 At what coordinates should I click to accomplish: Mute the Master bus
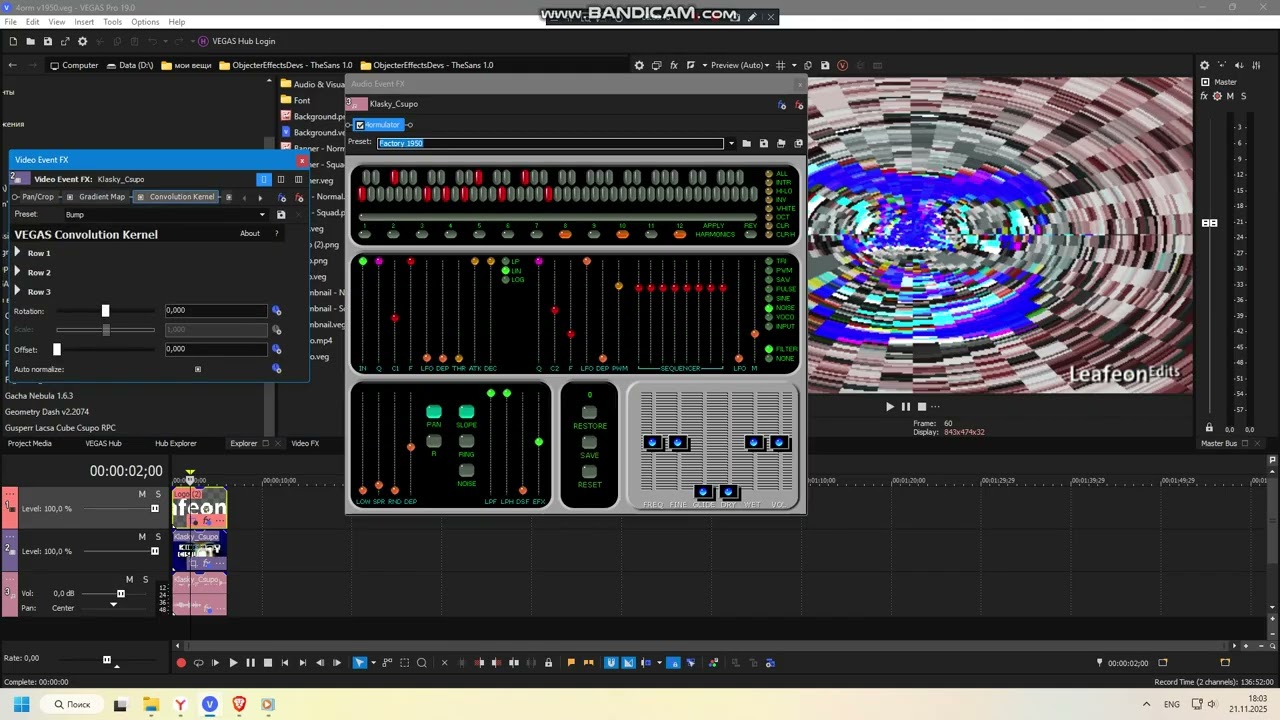click(1230, 96)
